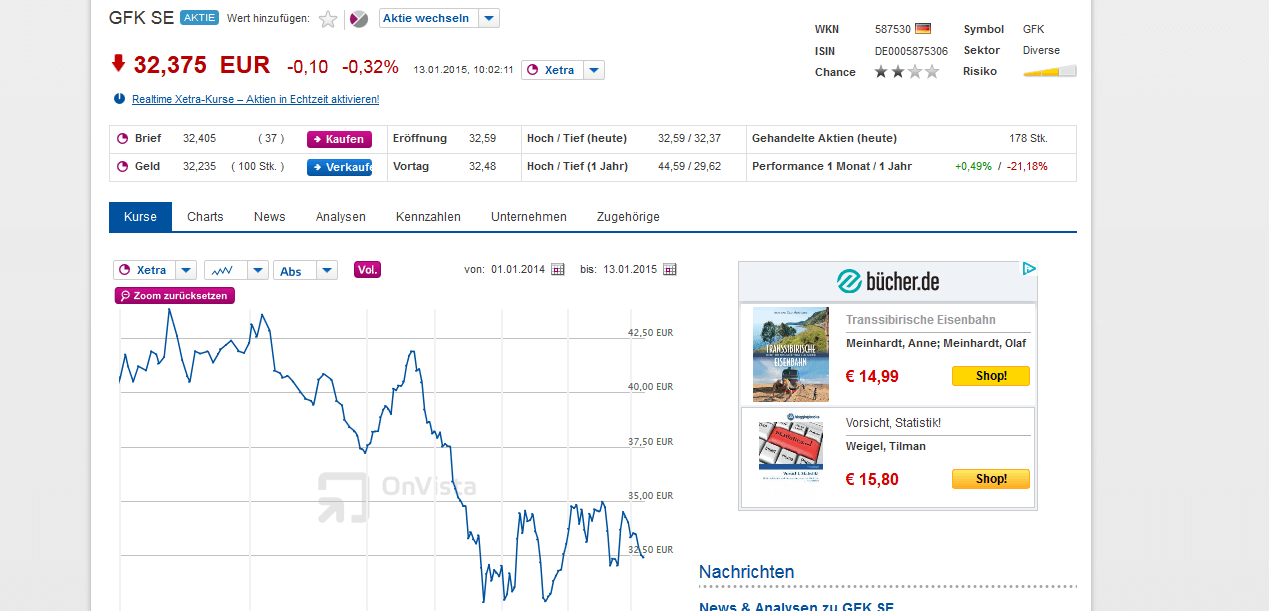Image resolution: width=1269 pixels, height=611 pixels.
Task: Click the Hoch / Tief (1 Jahr) value 44,59 / 29,62
Action: click(x=689, y=166)
